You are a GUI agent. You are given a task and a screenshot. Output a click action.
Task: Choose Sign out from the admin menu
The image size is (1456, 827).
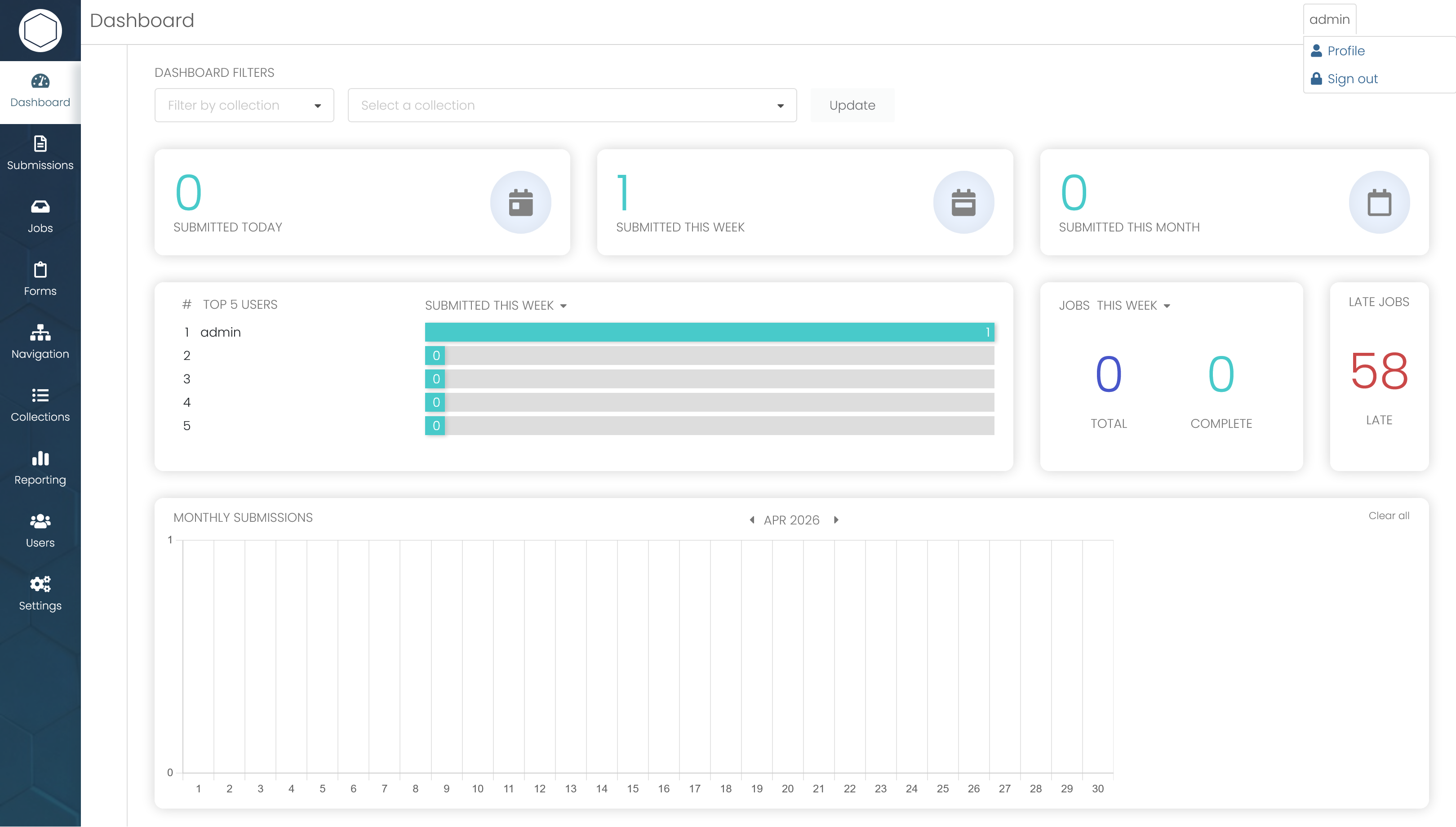click(x=1352, y=79)
